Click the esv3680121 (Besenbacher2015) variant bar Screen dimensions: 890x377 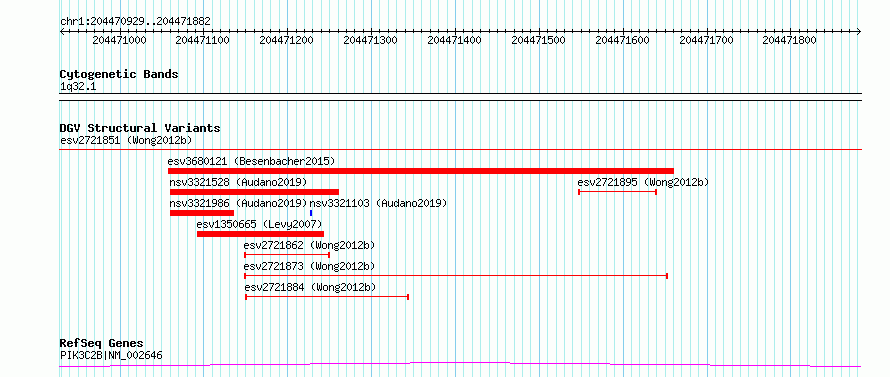(x=421, y=171)
